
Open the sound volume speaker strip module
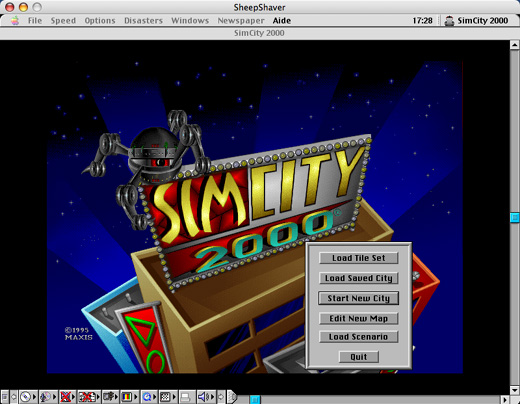pyautogui.click(x=203, y=397)
